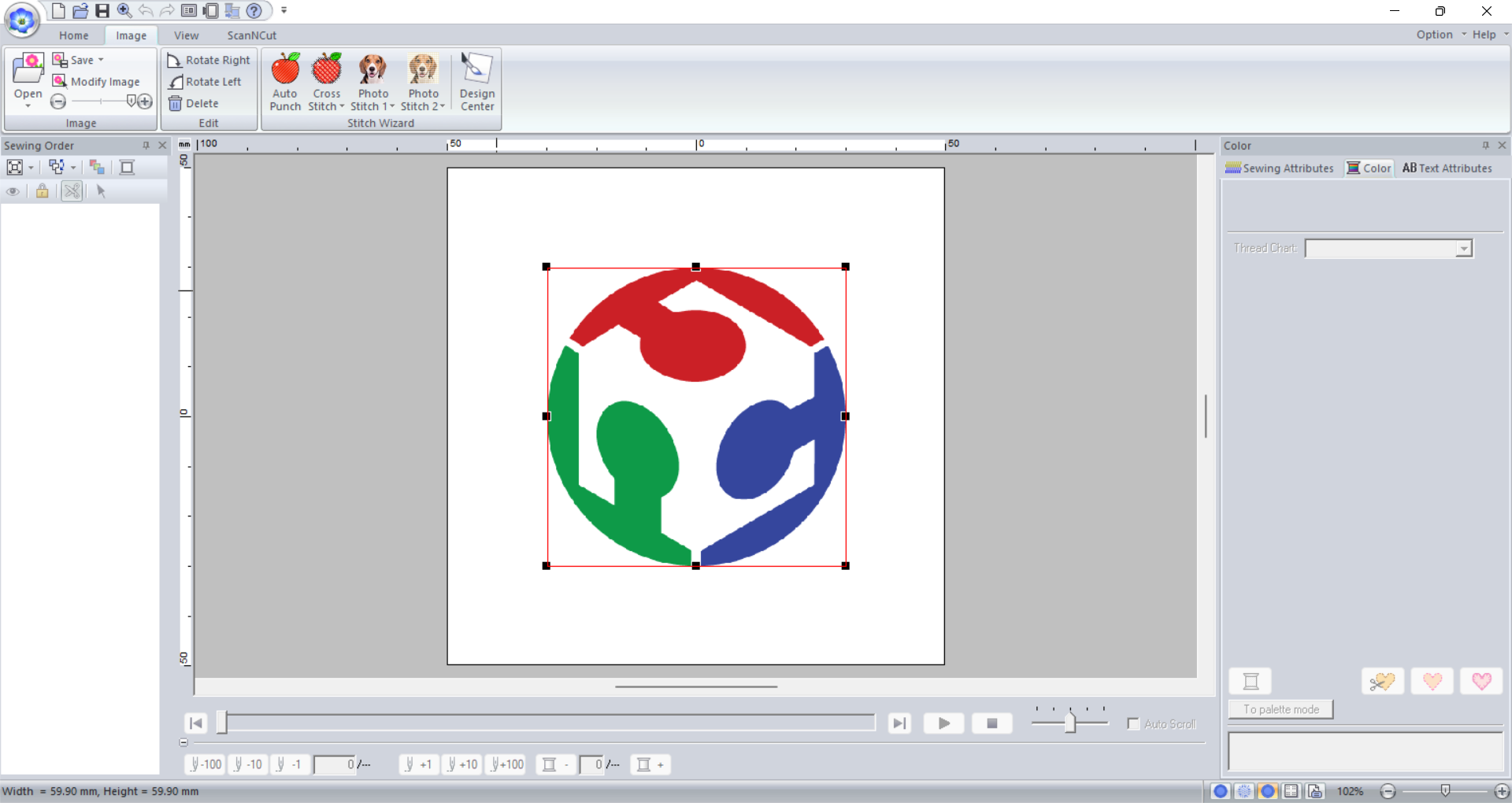The width and height of the screenshot is (1512, 803).
Task: Open the application menu flower button
Action: point(22,20)
